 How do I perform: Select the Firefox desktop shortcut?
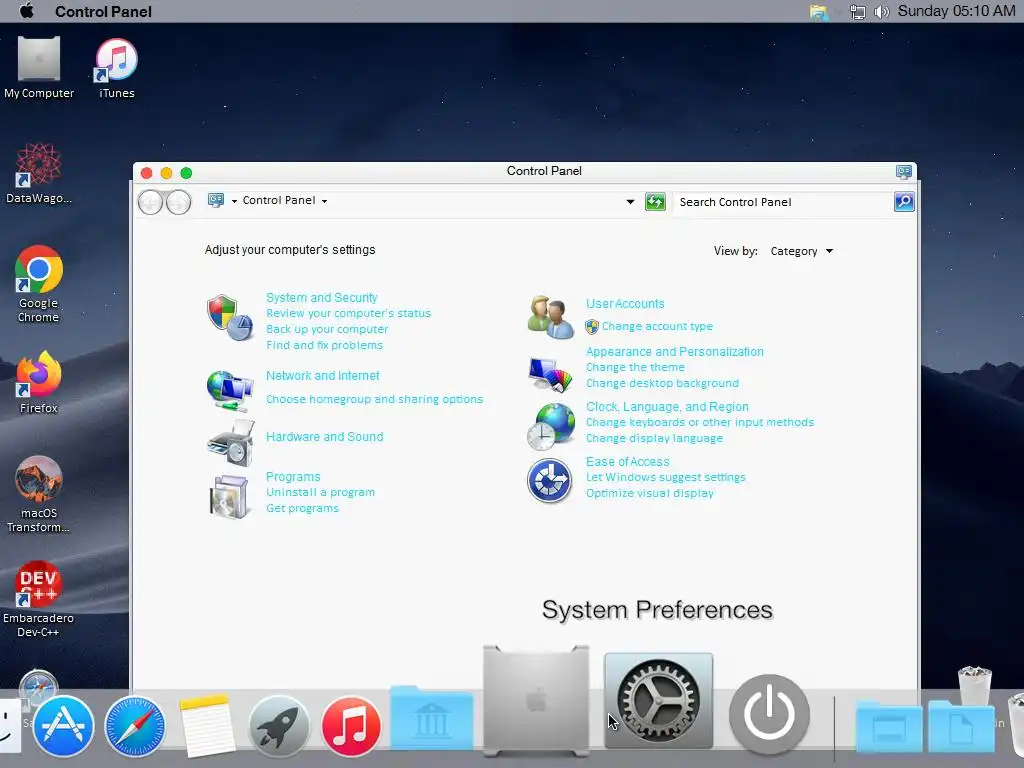pos(39,382)
